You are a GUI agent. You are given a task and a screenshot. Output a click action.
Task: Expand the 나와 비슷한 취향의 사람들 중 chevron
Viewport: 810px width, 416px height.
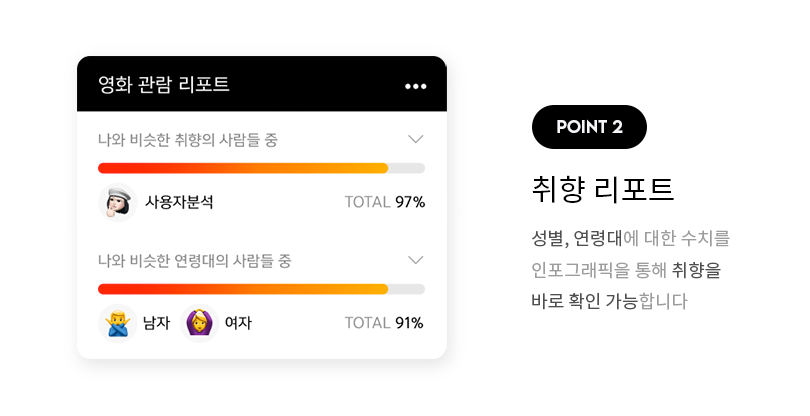click(416, 139)
